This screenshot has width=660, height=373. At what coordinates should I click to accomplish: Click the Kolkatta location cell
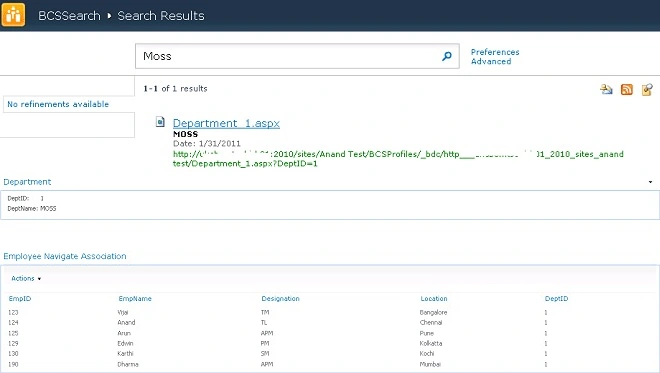pos(431,343)
